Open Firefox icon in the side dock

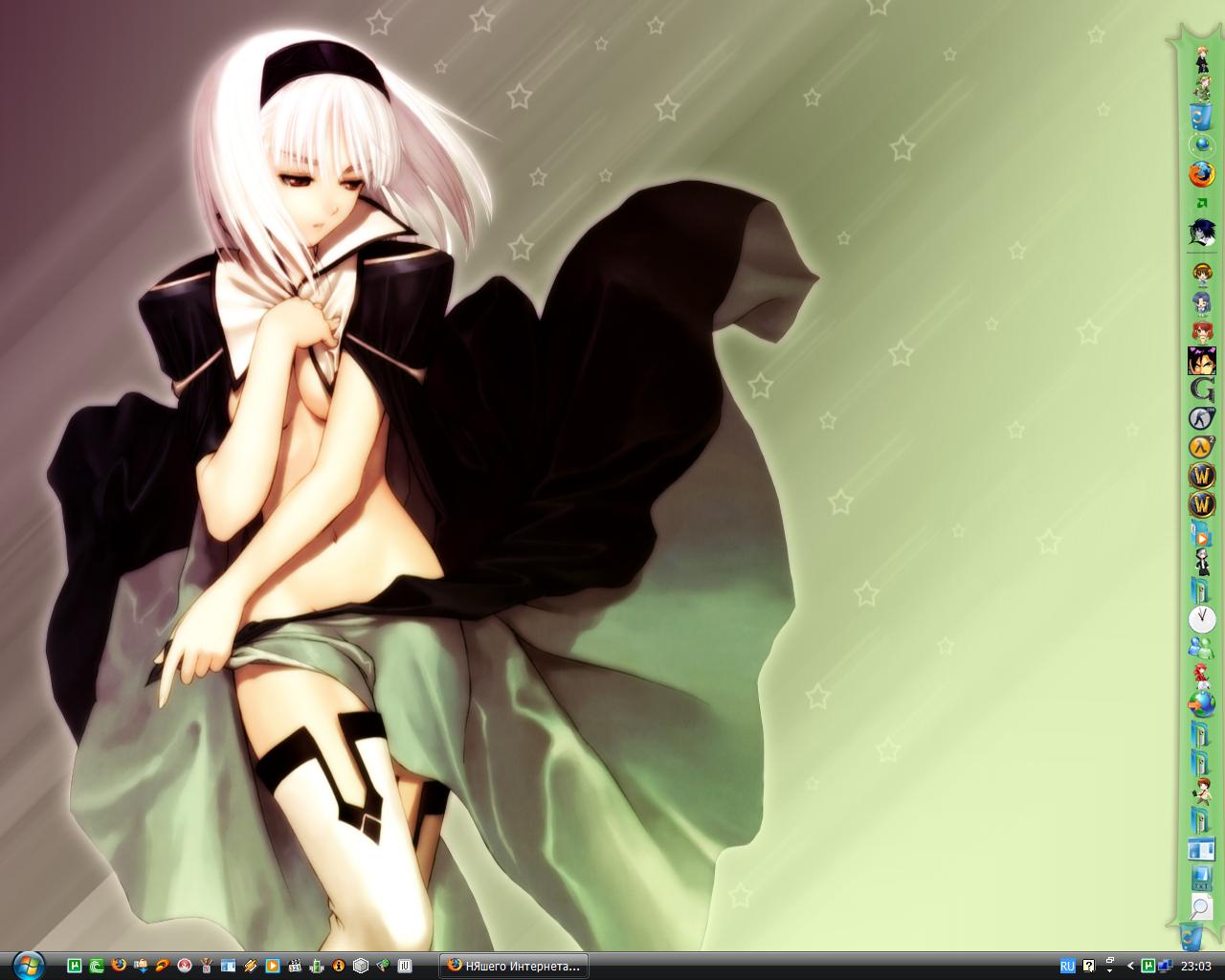coord(1202,174)
